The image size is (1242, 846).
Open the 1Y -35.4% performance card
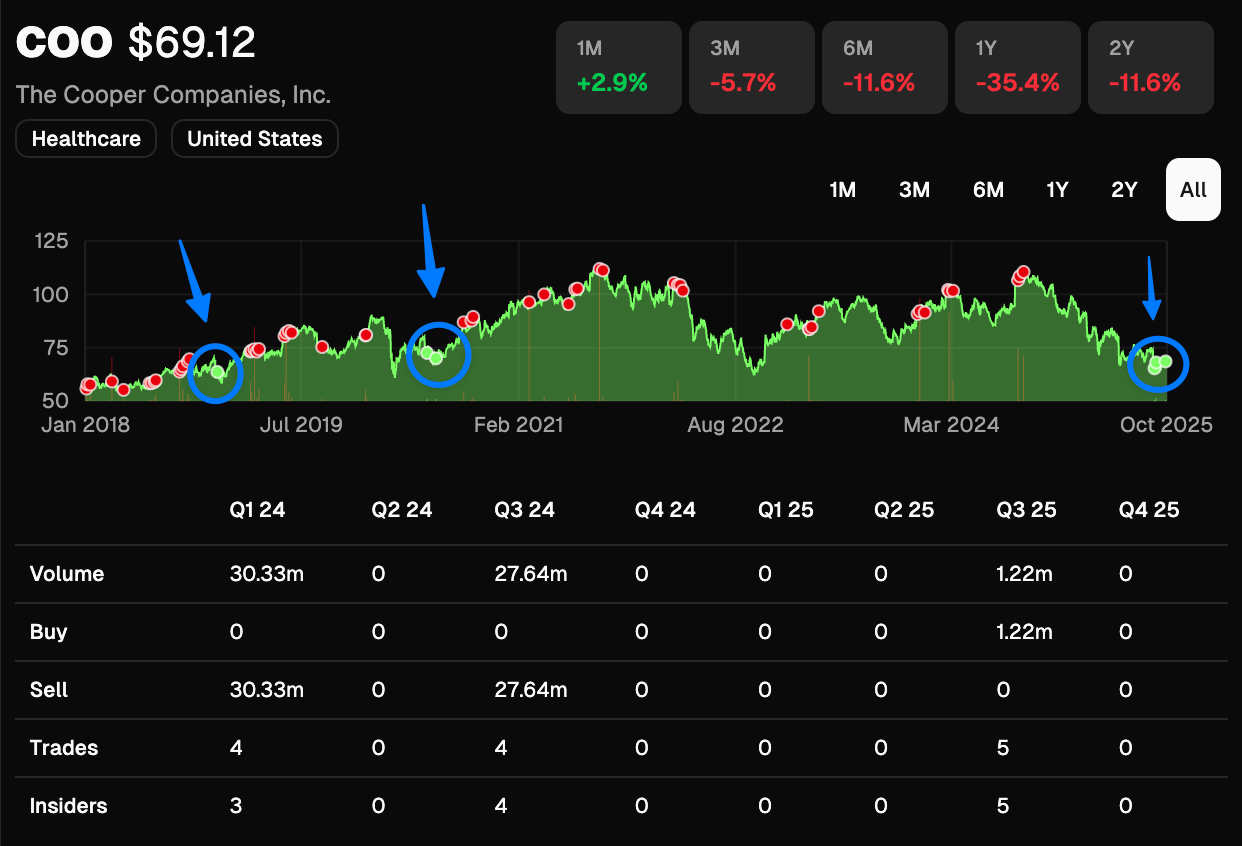click(1017, 67)
